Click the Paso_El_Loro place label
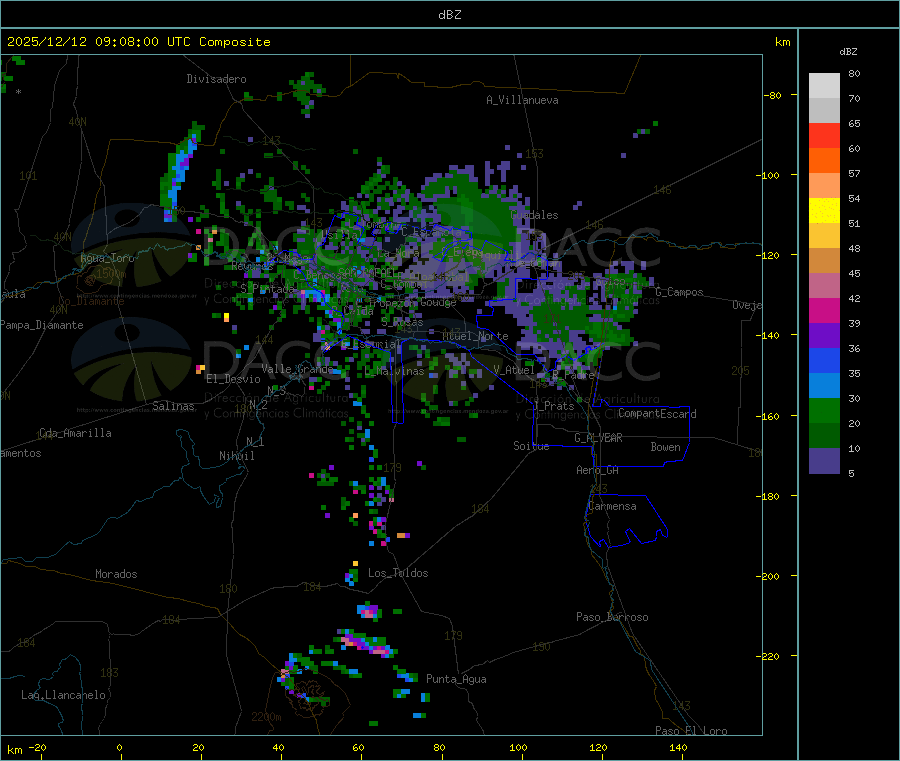Image resolution: width=900 pixels, height=761 pixels. point(691,731)
